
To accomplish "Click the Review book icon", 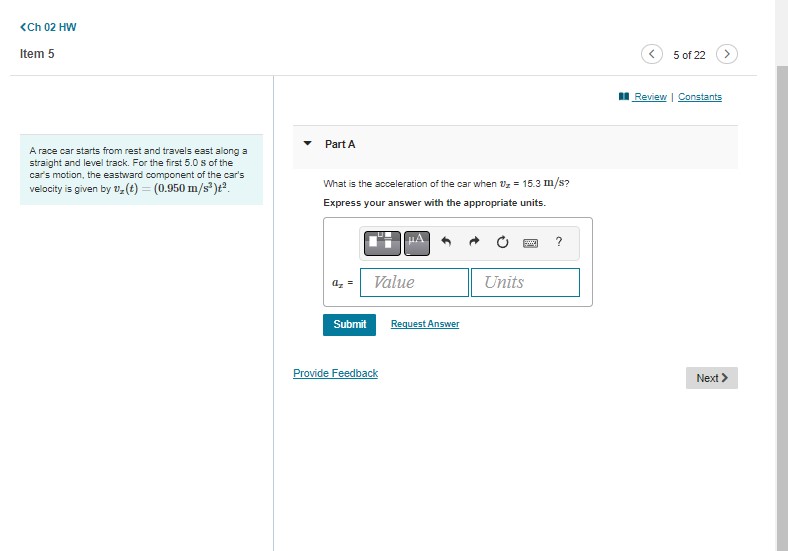I will click(624, 96).
